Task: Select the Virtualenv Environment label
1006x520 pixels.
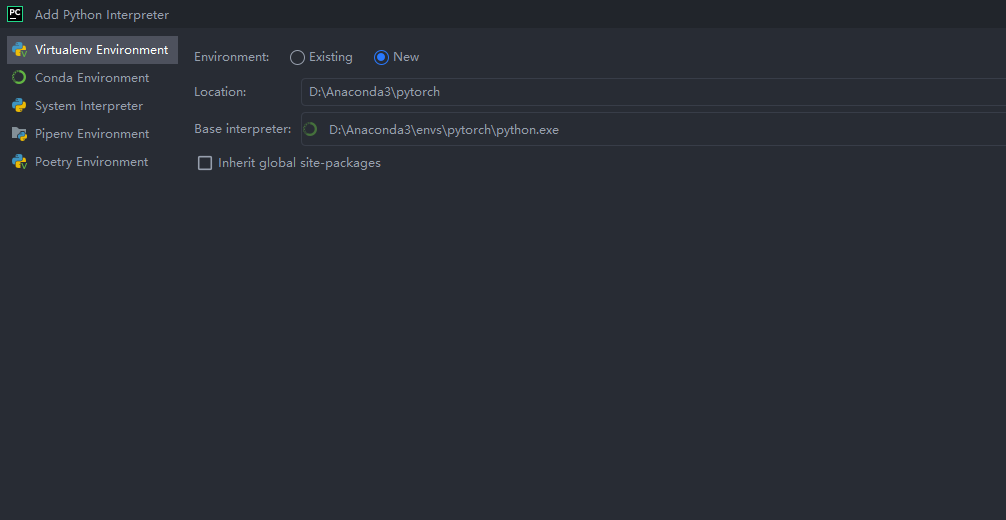Action: click(x=101, y=50)
